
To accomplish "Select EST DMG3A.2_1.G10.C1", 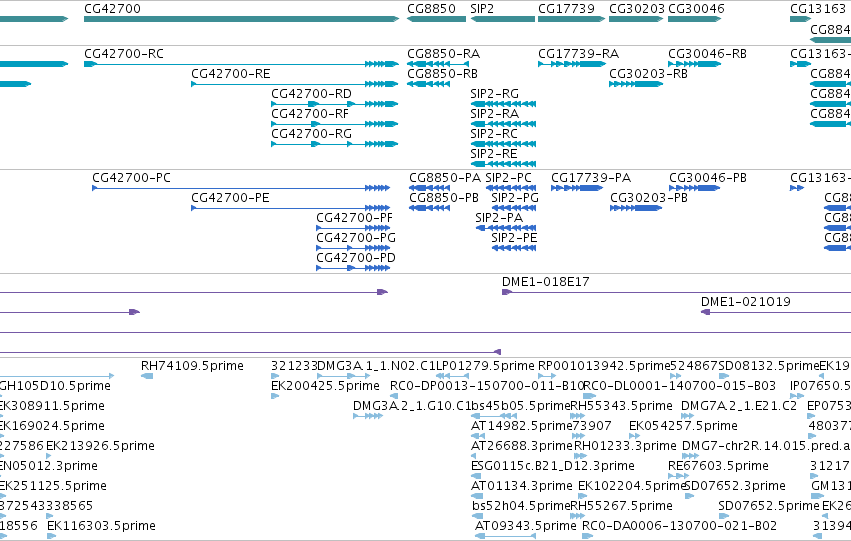I will [x=368, y=416].
